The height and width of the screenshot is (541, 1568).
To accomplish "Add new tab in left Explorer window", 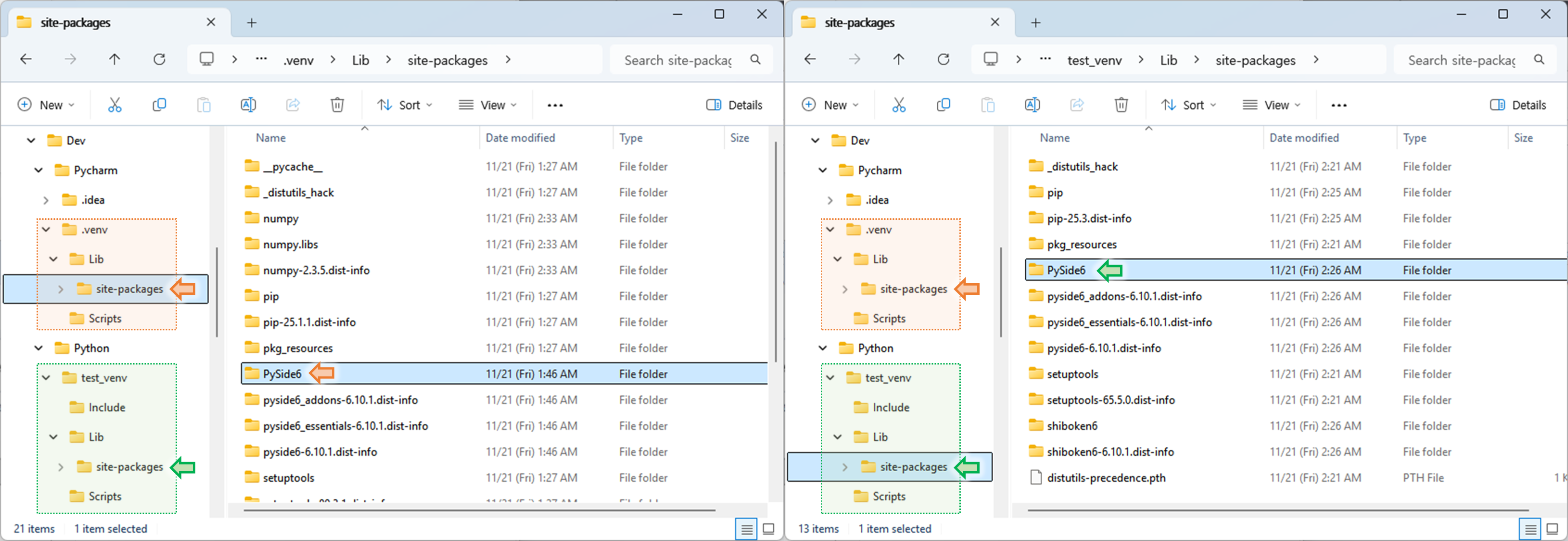I will pyautogui.click(x=252, y=23).
